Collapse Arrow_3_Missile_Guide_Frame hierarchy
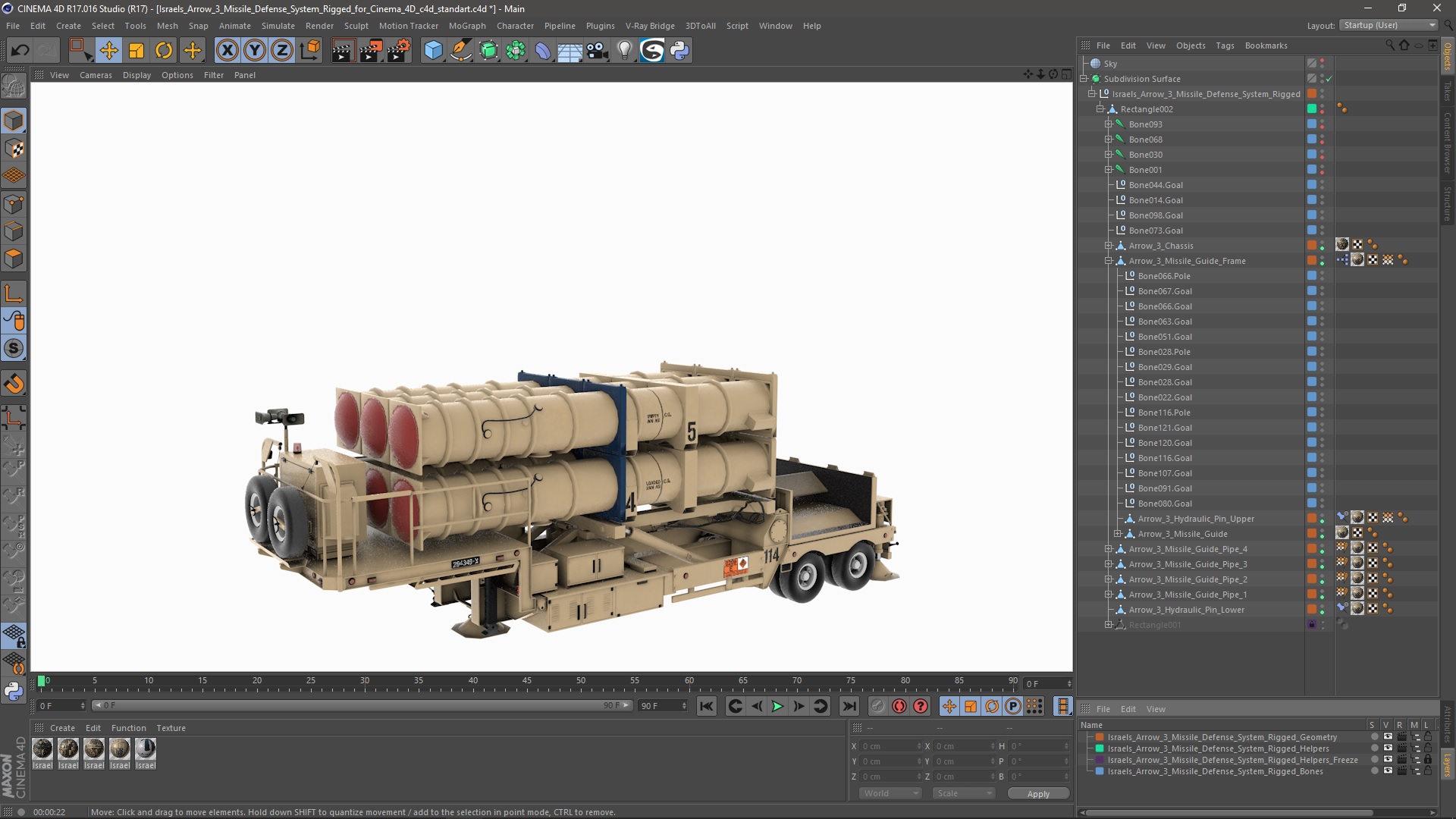This screenshot has height=819, width=1456. (x=1109, y=261)
